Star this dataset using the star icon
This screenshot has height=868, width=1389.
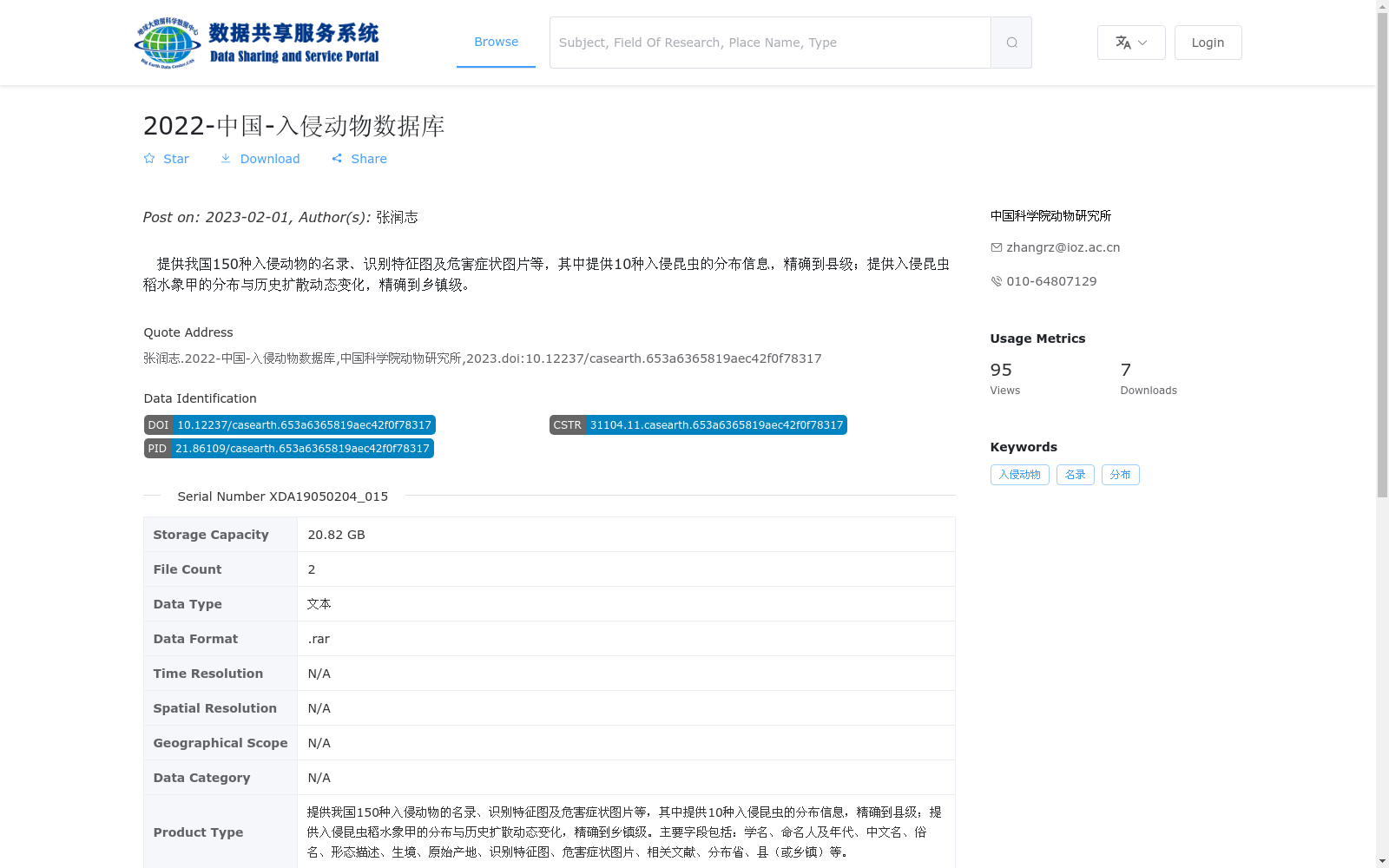149,158
